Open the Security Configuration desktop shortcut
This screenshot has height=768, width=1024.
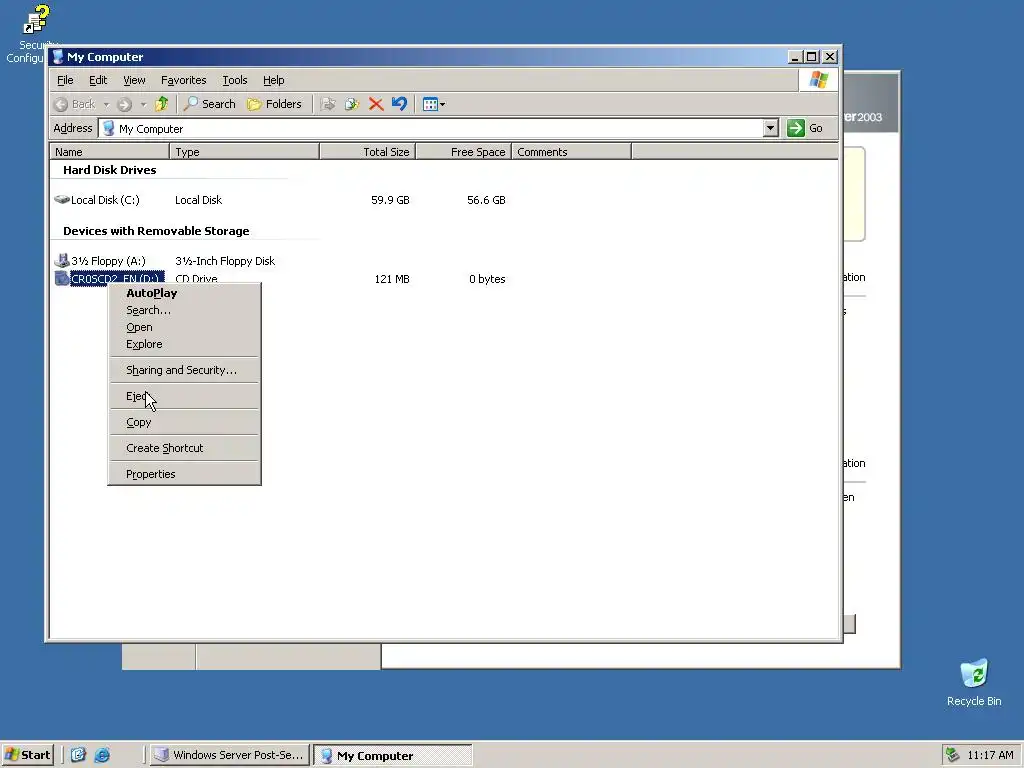[x=33, y=34]
